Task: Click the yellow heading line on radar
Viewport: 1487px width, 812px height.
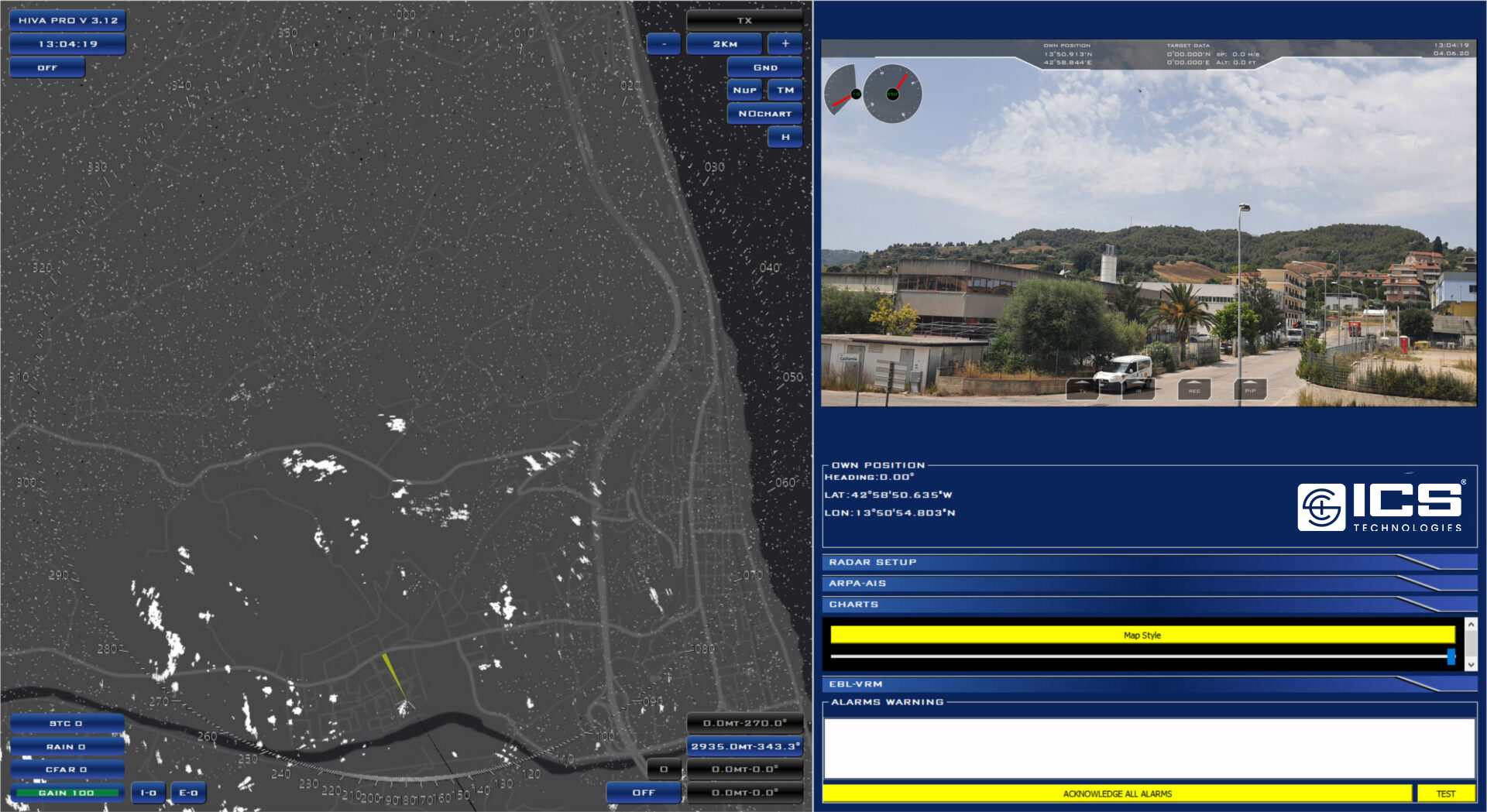Action: pos(393,677)
